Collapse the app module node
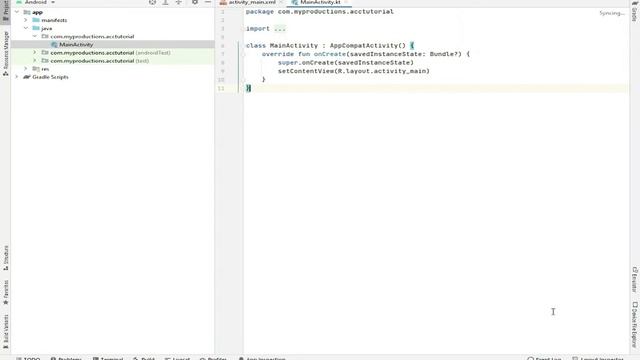This screenshot has height=360, width=640. point(17,12)
